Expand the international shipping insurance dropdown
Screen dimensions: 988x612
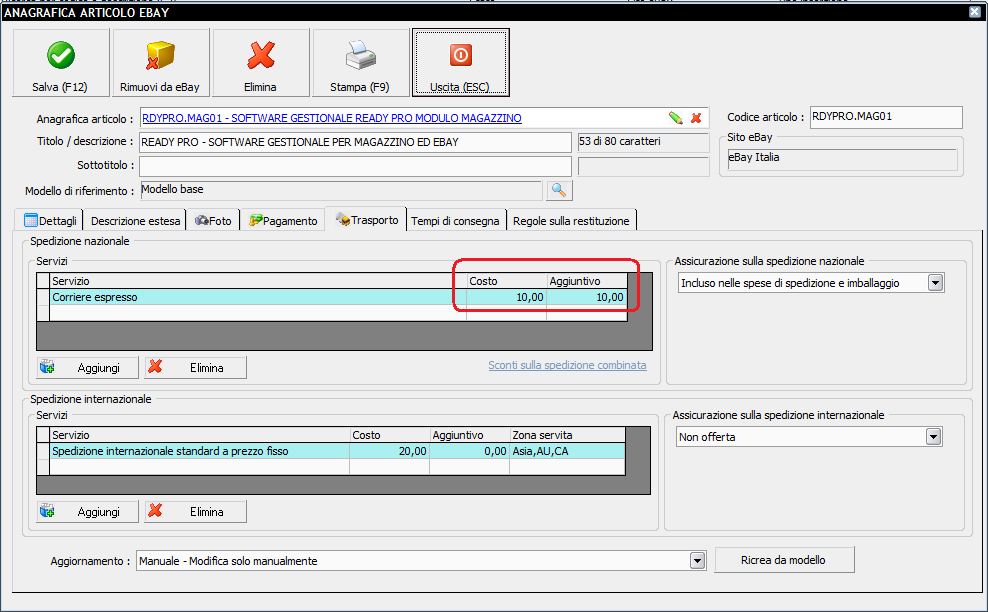933,437
